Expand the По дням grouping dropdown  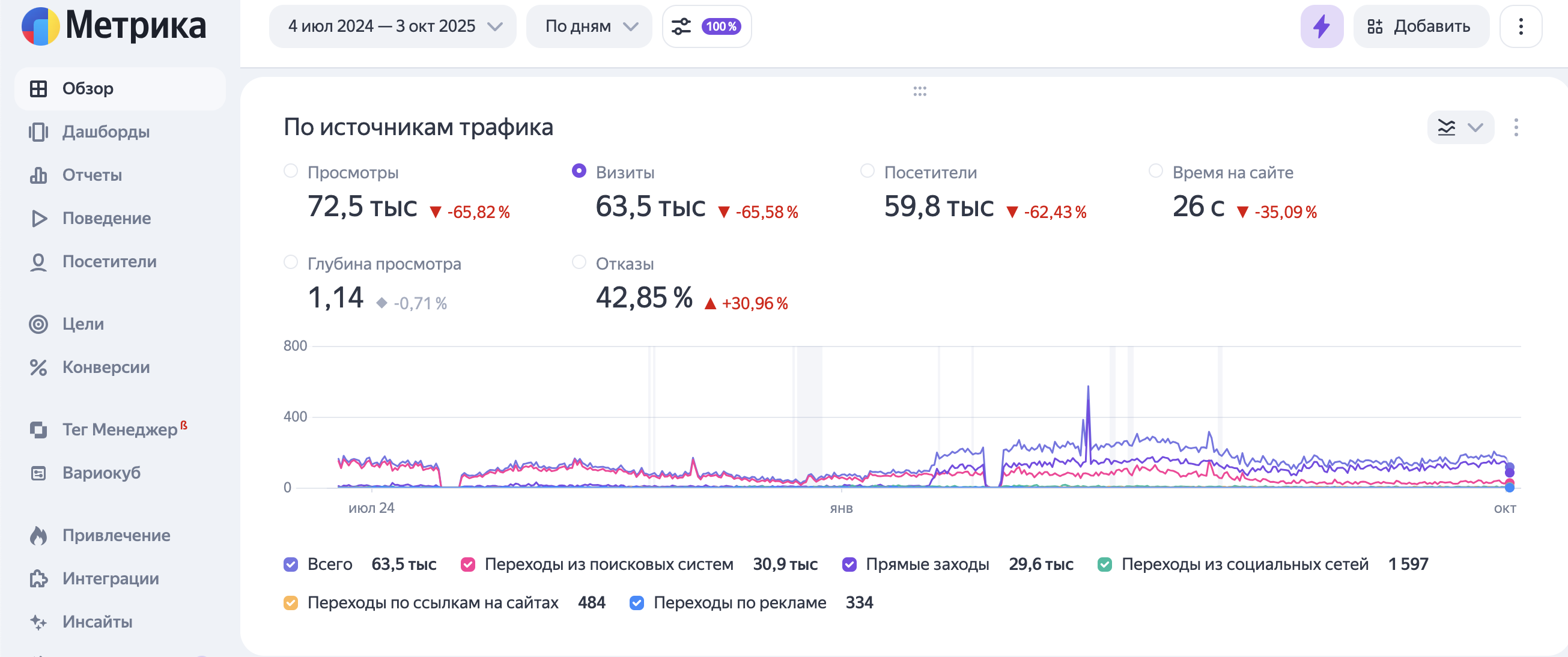(x=589, y=27)
